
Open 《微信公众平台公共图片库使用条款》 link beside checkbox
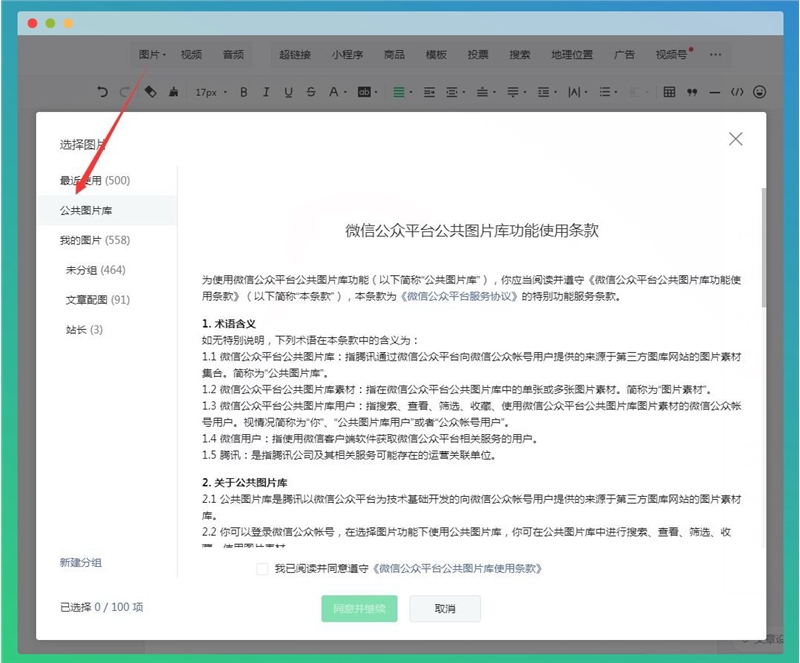[x=457, y=568]
